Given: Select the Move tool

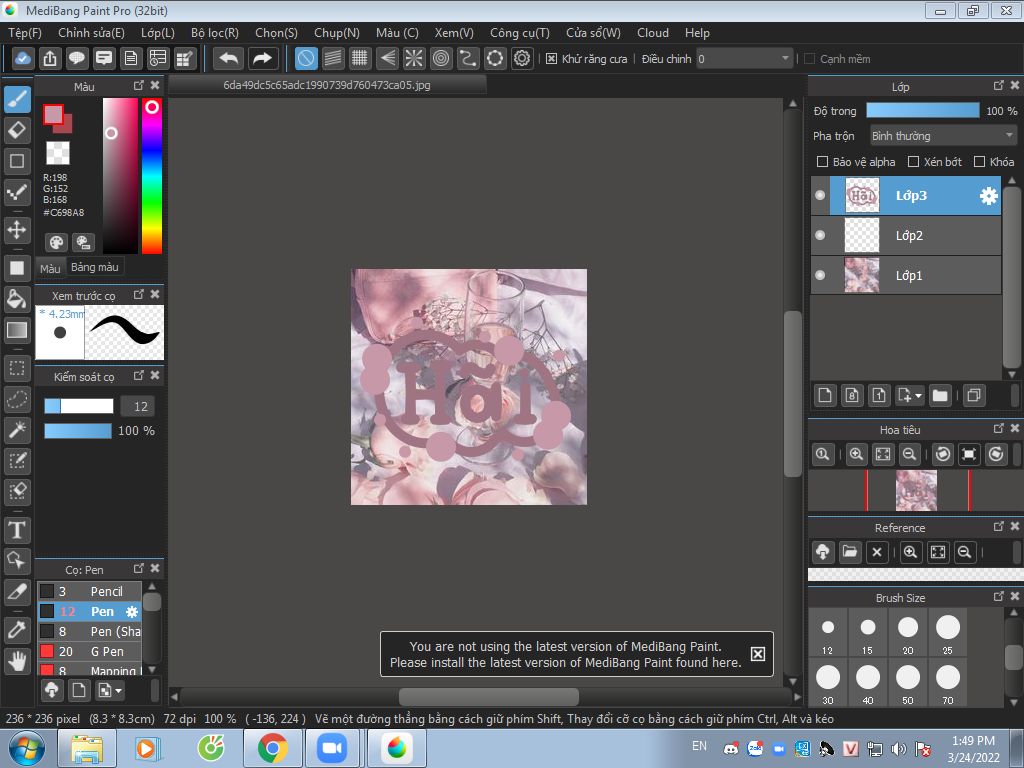Looking at the screenshot, I should click(18, 230).
